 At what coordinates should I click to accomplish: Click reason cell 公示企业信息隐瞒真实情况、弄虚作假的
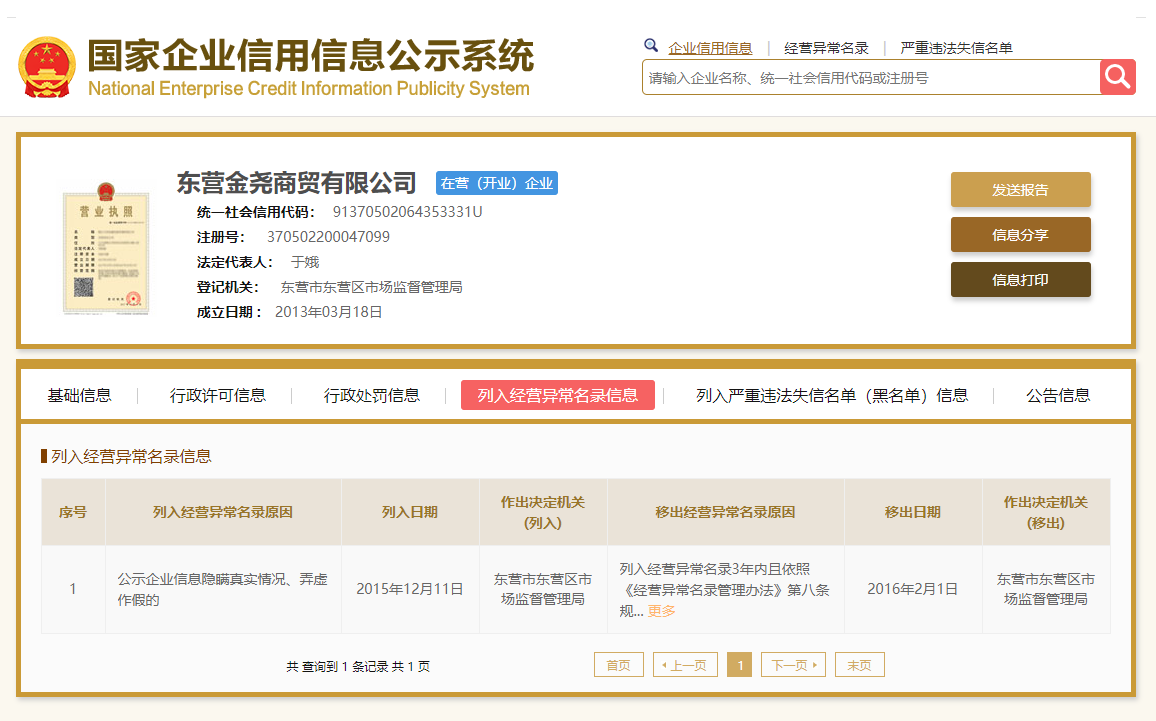pos(223,589)
